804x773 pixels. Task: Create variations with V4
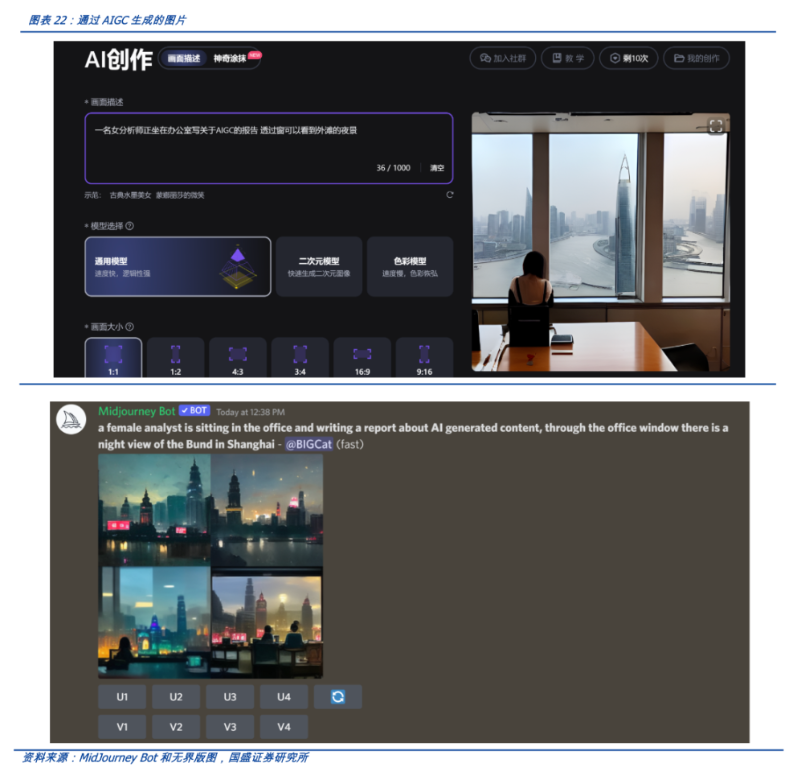click(x=284, y=727)
